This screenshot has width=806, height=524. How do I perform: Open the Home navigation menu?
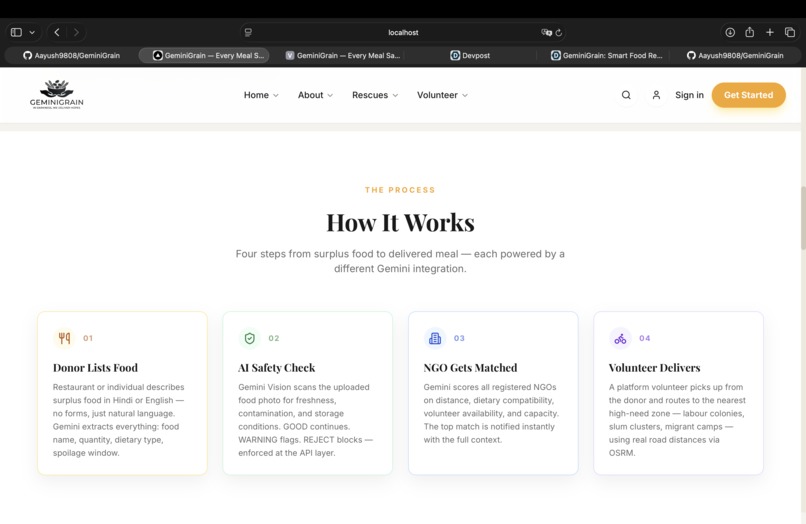pos(261,95)
